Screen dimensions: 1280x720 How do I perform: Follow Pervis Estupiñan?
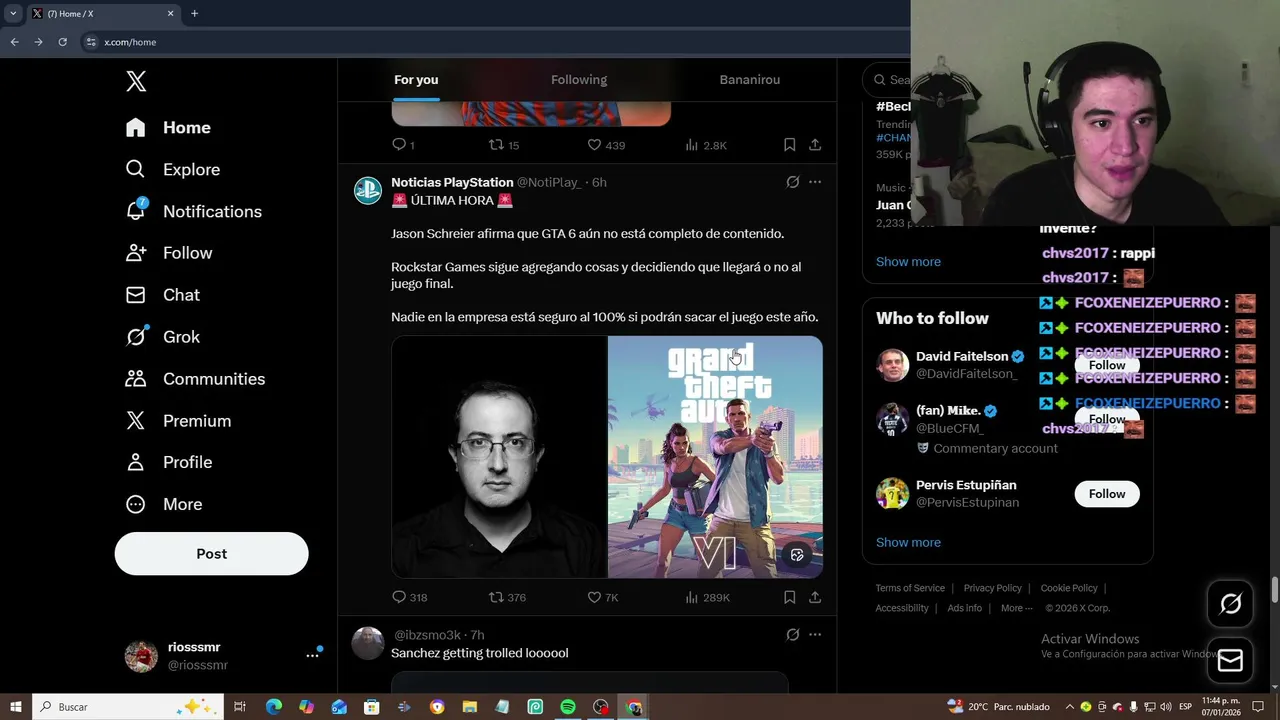(1107, 494)
